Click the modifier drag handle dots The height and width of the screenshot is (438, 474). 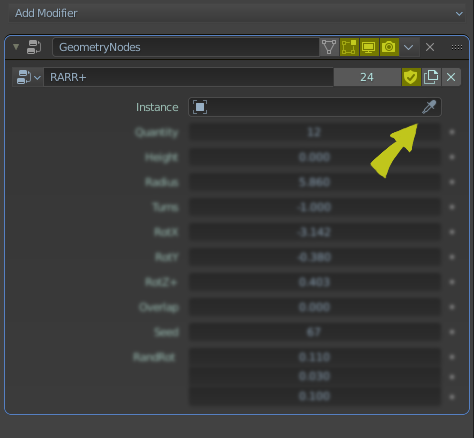[457, 47]
